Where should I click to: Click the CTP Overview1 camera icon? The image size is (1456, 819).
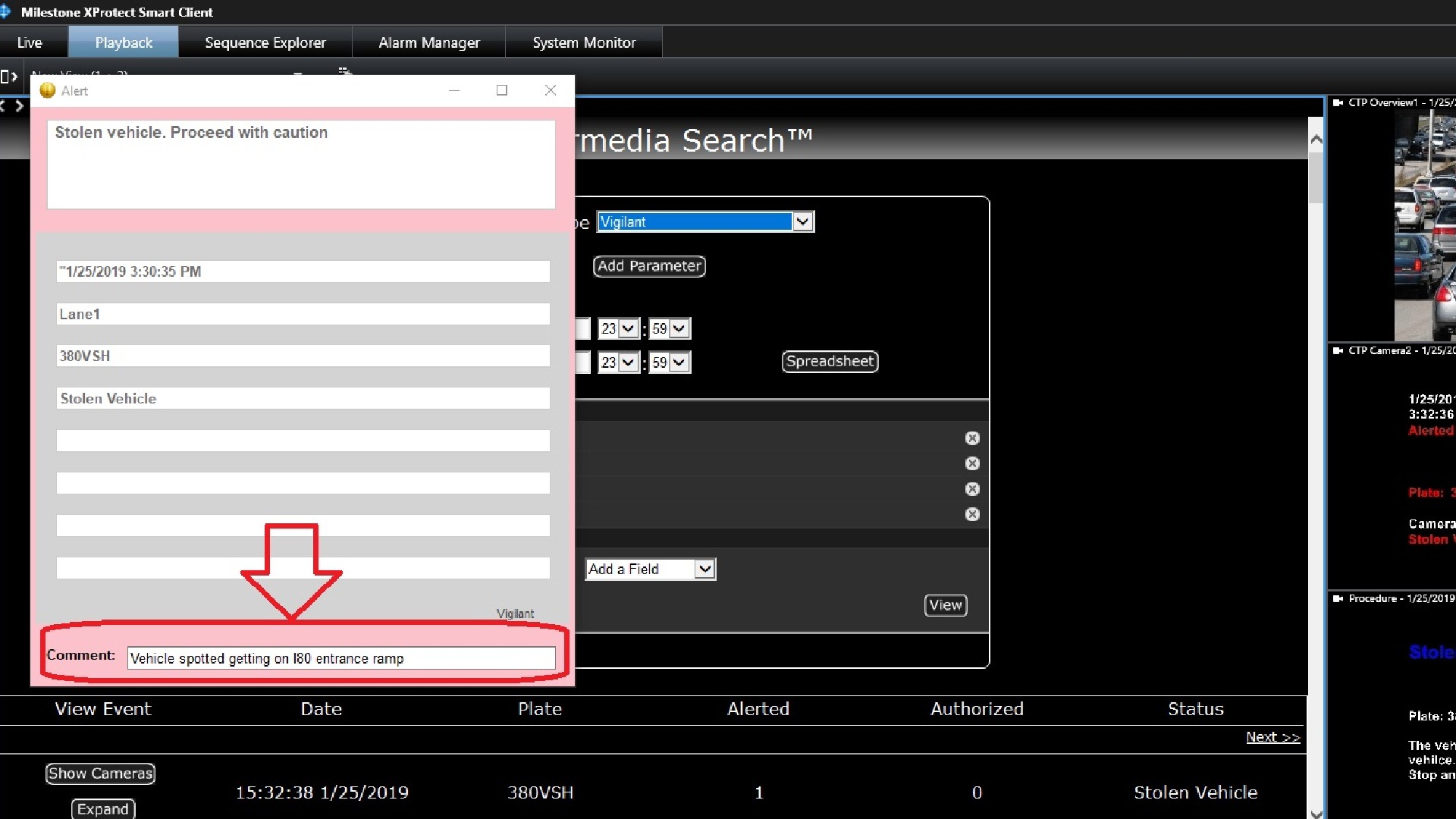click(x=1338, y=102)
